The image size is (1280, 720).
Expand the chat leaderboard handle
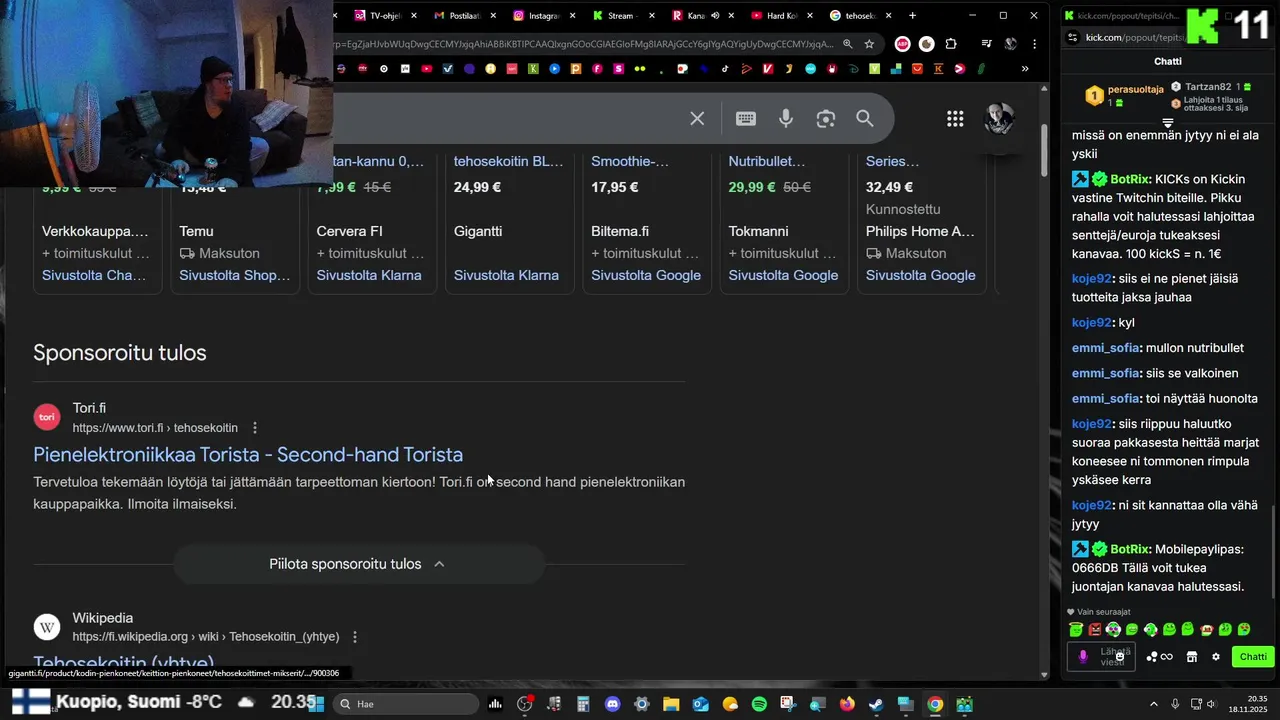tap(1167, 123)
